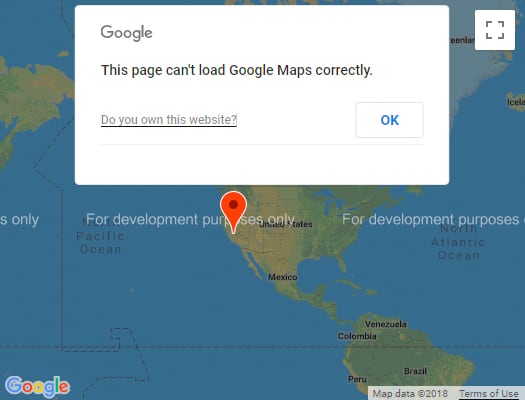Click the "can't load Google Maps correctly" message

[237, 70]
